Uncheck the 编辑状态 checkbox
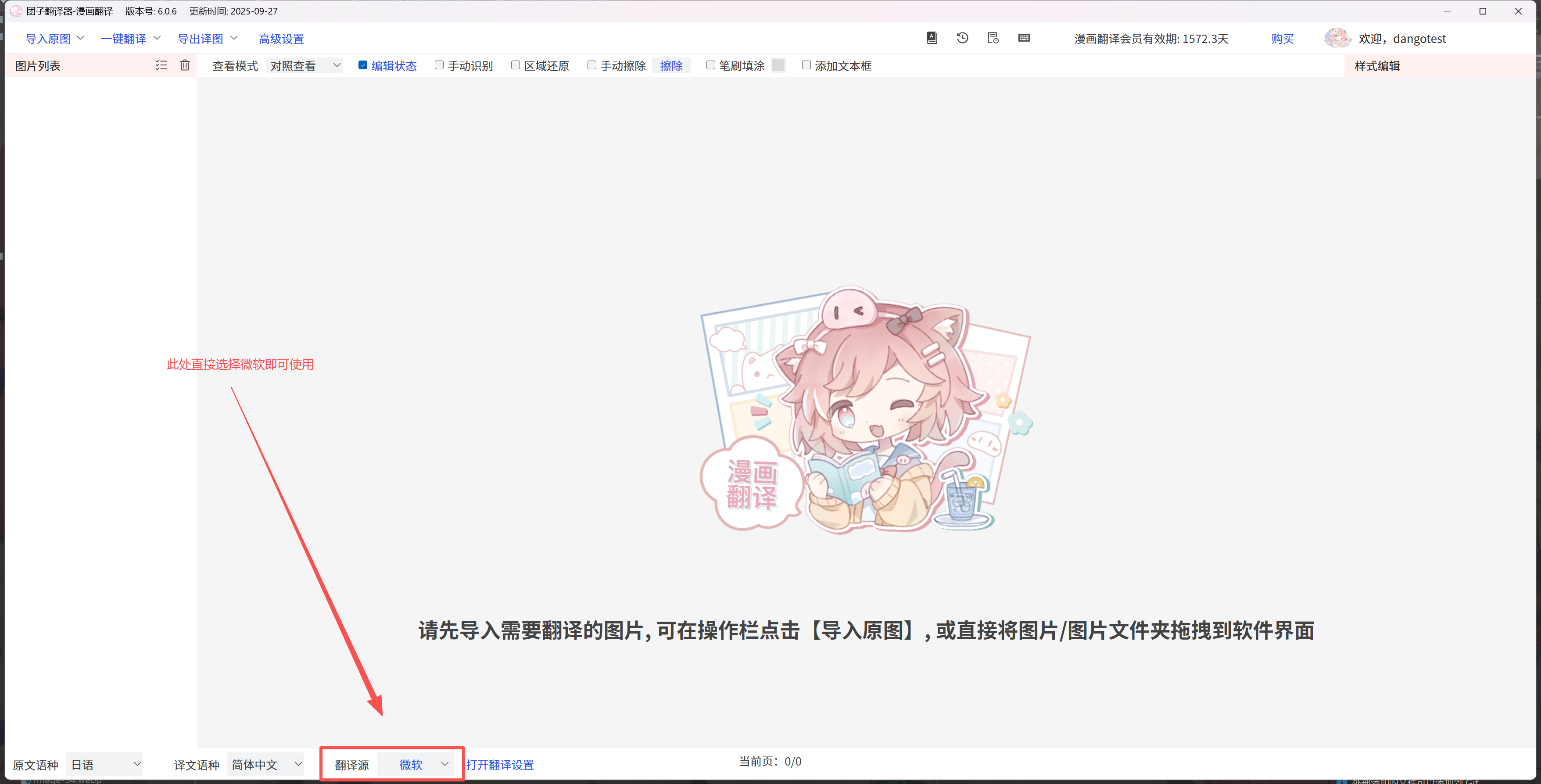1541x784 pixels. pos(362,65)
